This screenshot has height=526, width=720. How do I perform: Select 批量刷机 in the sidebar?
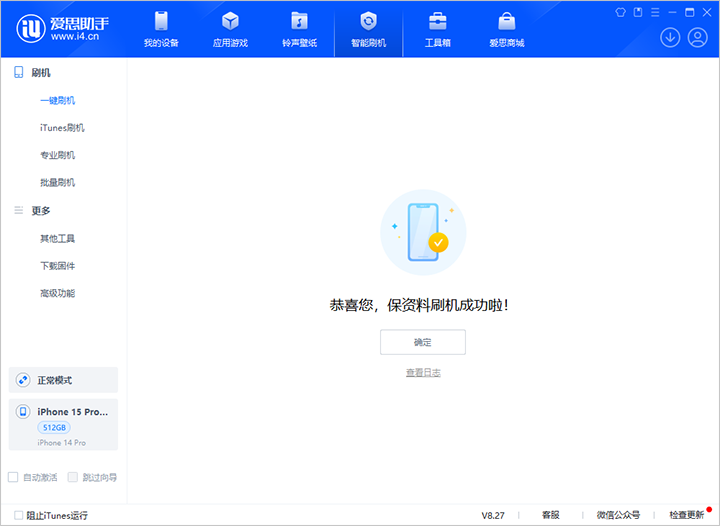[x=57, y=183]
